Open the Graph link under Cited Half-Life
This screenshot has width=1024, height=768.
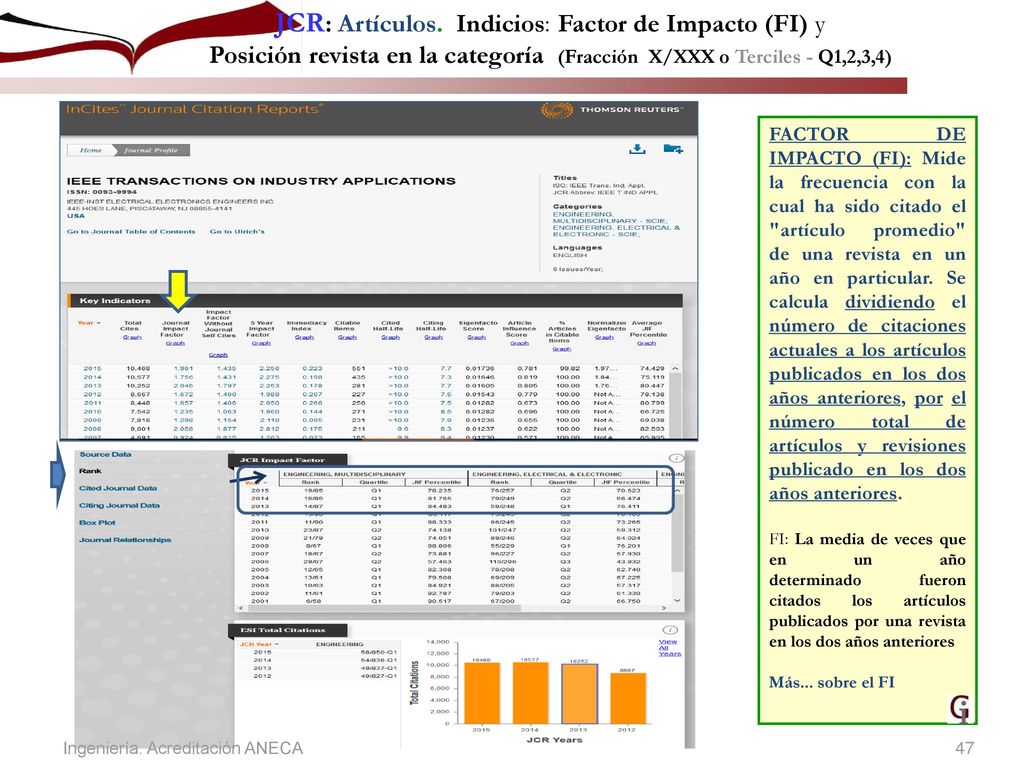pyautogui.click(x=391, y=337)
